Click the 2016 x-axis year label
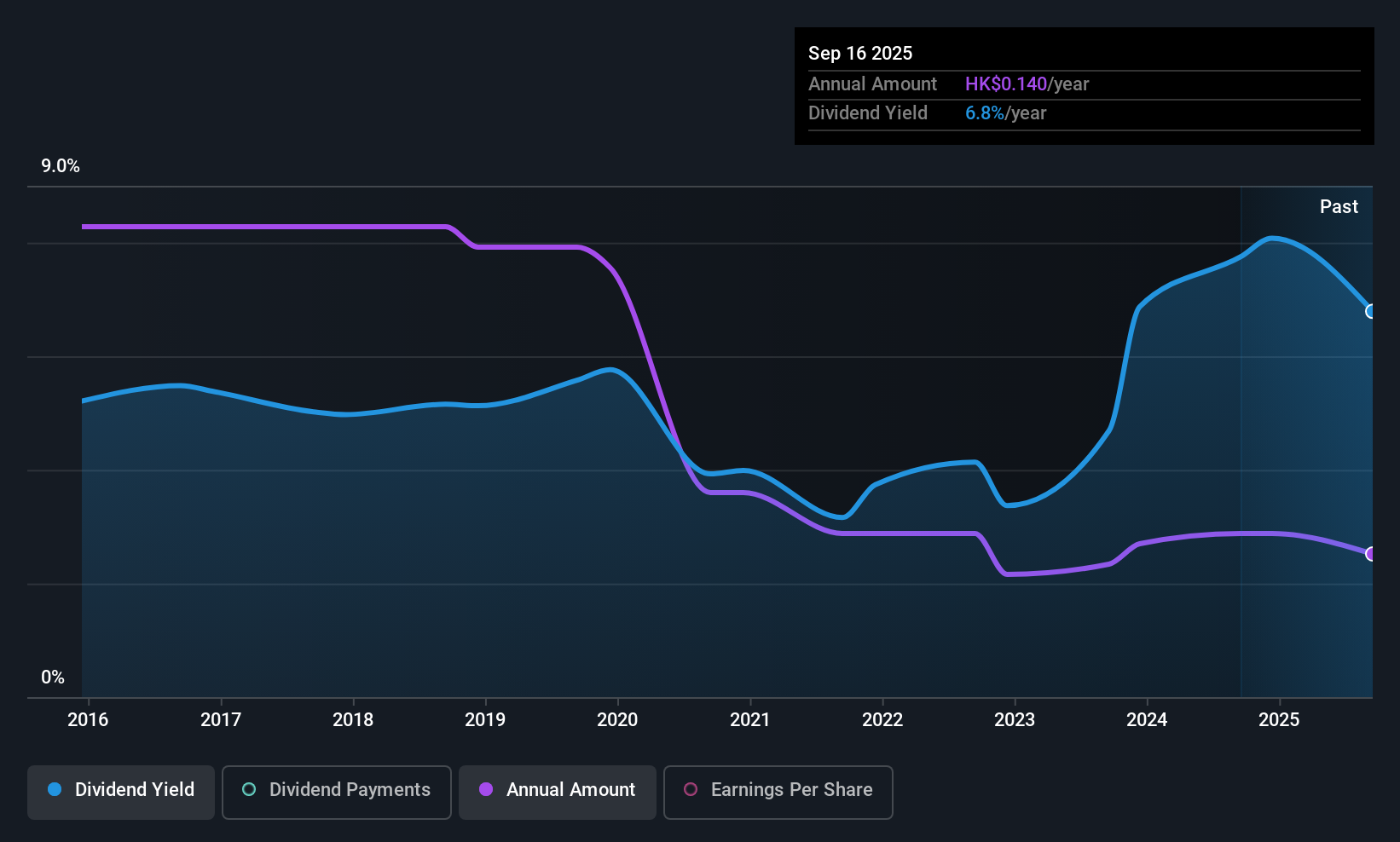 [x=88, y=720]
